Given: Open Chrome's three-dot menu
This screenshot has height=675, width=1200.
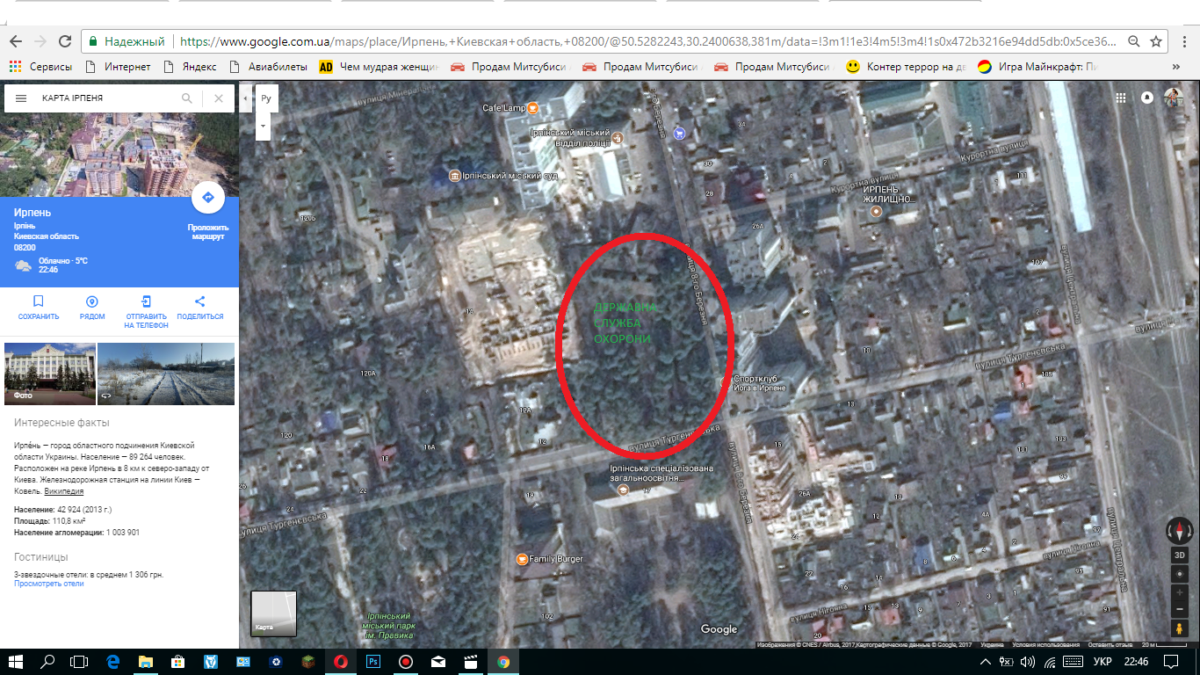Looking at the screenshot, I should pos(1184,42).
